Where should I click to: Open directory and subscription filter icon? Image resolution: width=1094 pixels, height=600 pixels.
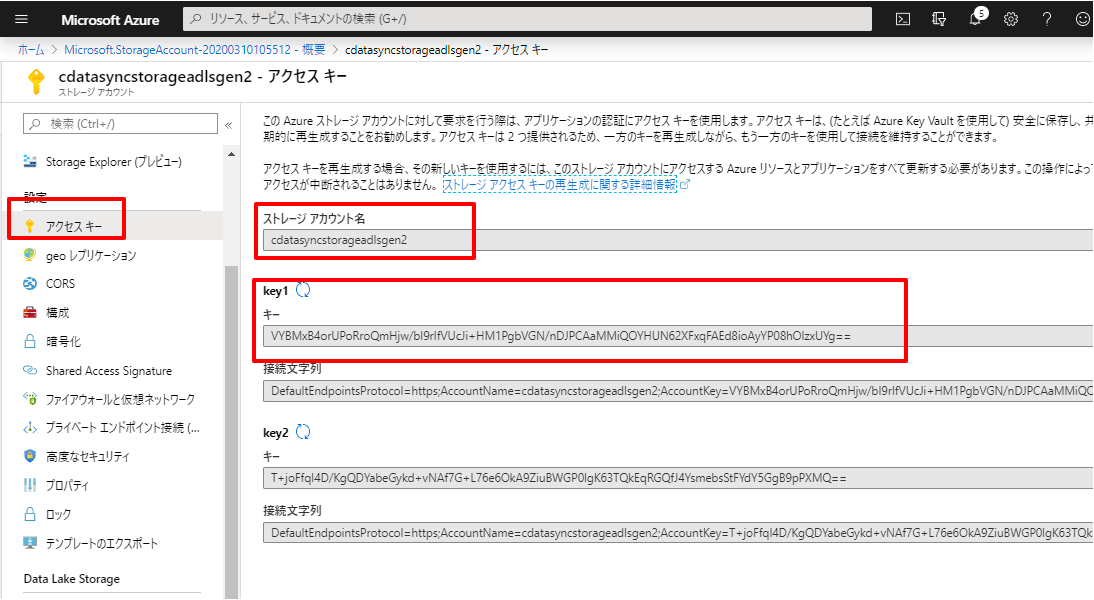pyautogui.click(x=939, y=20)
